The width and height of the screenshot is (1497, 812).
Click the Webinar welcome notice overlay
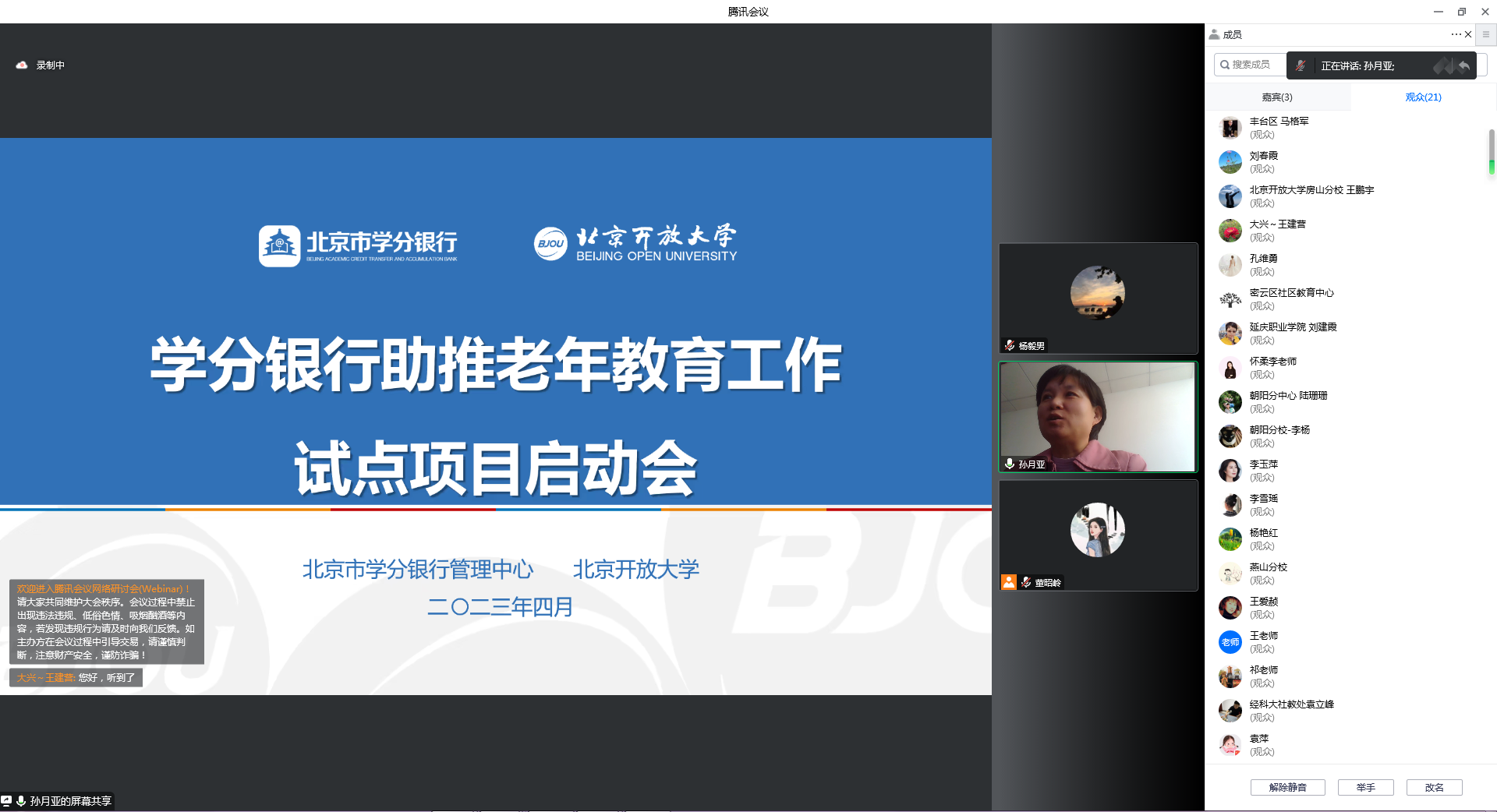click(107, 622)
